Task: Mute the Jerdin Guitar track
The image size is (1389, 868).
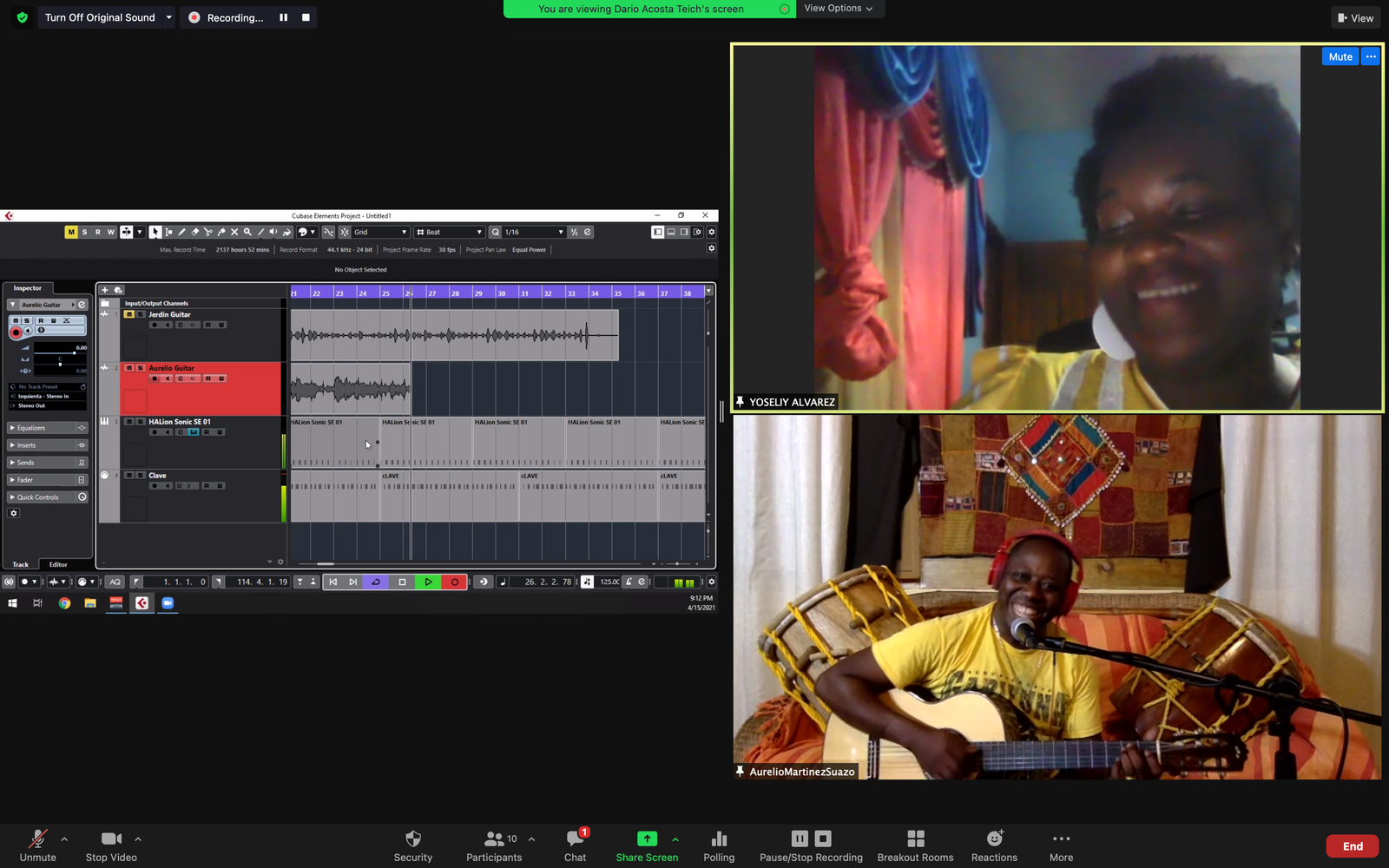Action: point(129,314)
